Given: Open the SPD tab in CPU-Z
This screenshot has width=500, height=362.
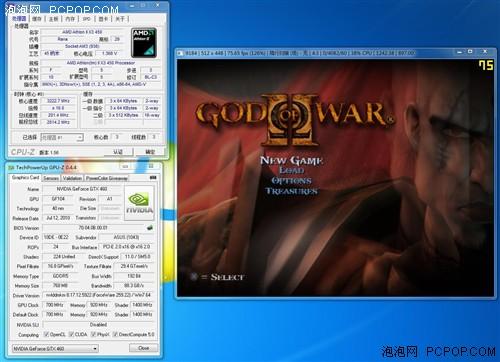Looking at the screenshot, I should [87, 19].
